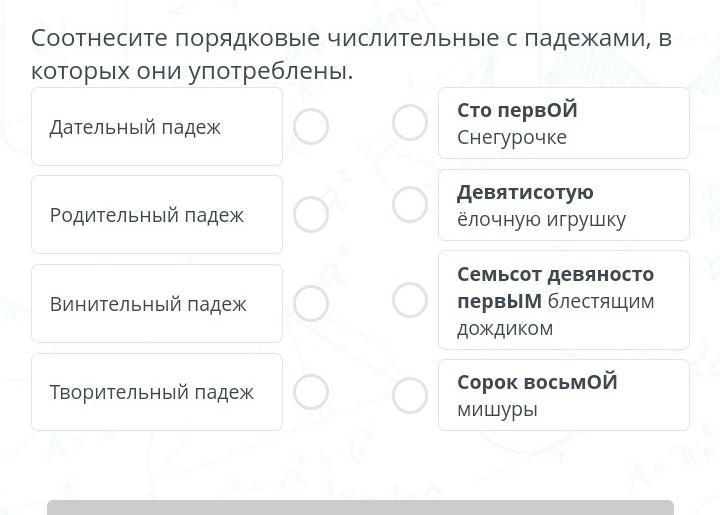
Task: Pick the Семьсот девяносто первЫМ блестящим дождиком card
Action: click(x=563, y=300)
